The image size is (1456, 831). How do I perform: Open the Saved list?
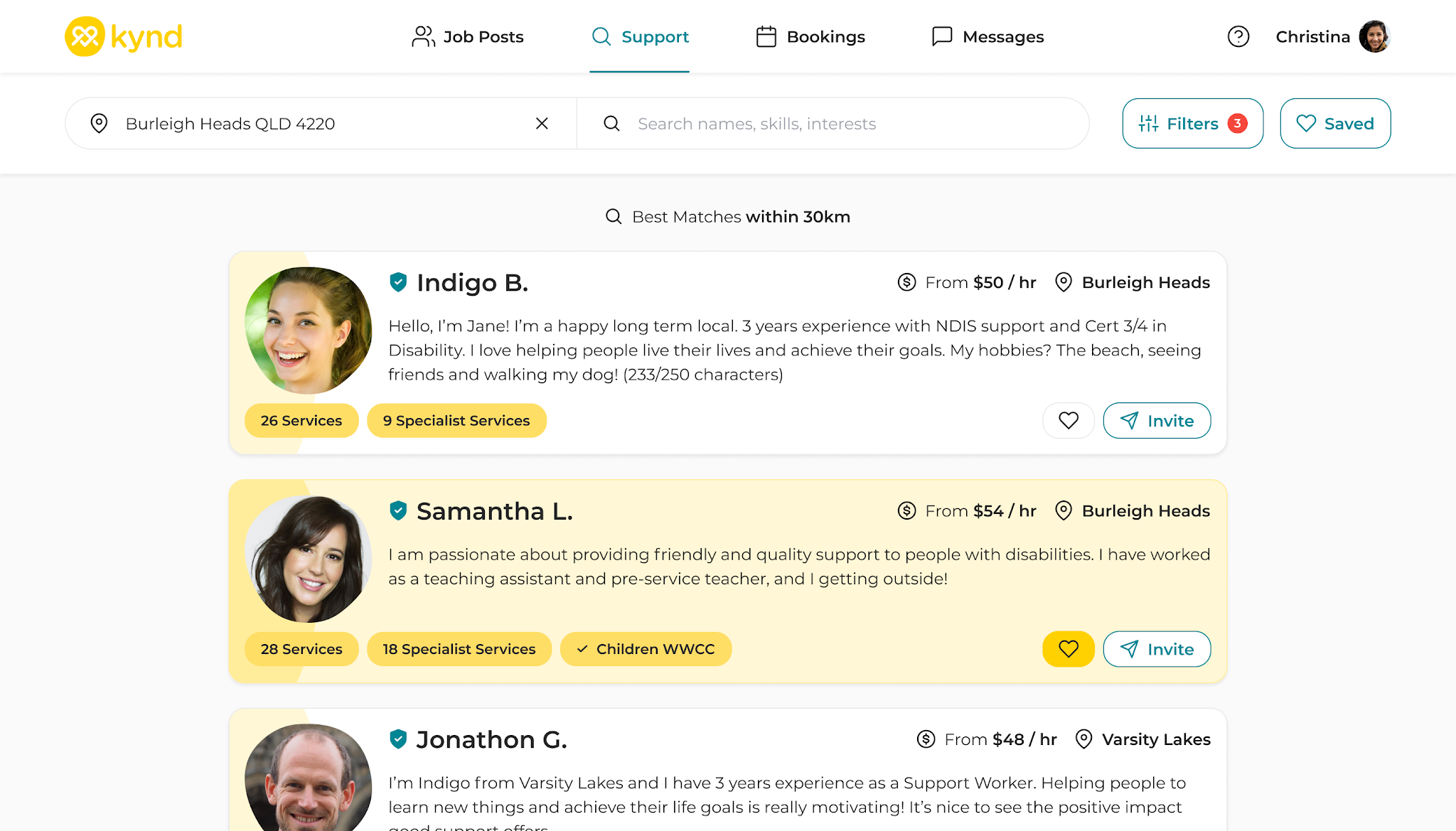(1335, 124)
